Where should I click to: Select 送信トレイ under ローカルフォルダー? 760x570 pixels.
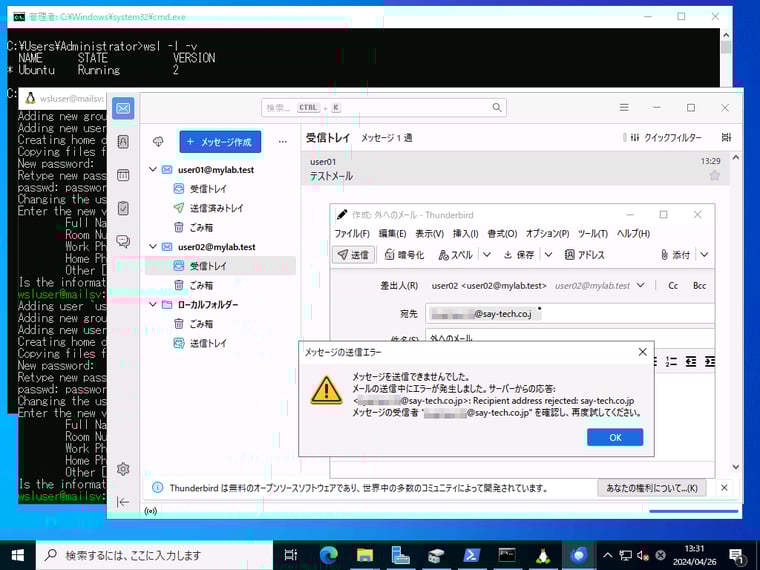tap(221, 343)
